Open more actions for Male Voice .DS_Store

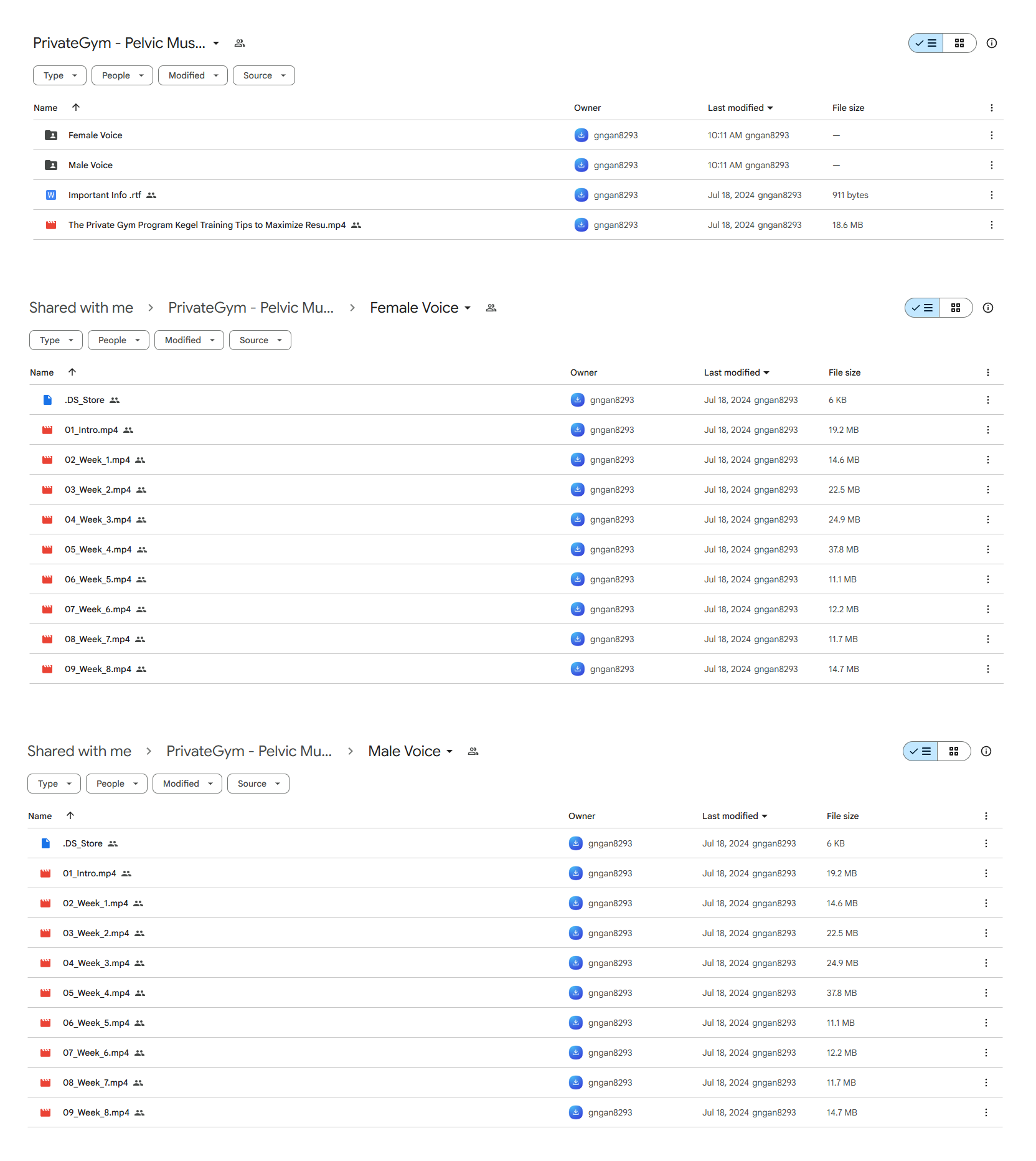tap(986, 843)
